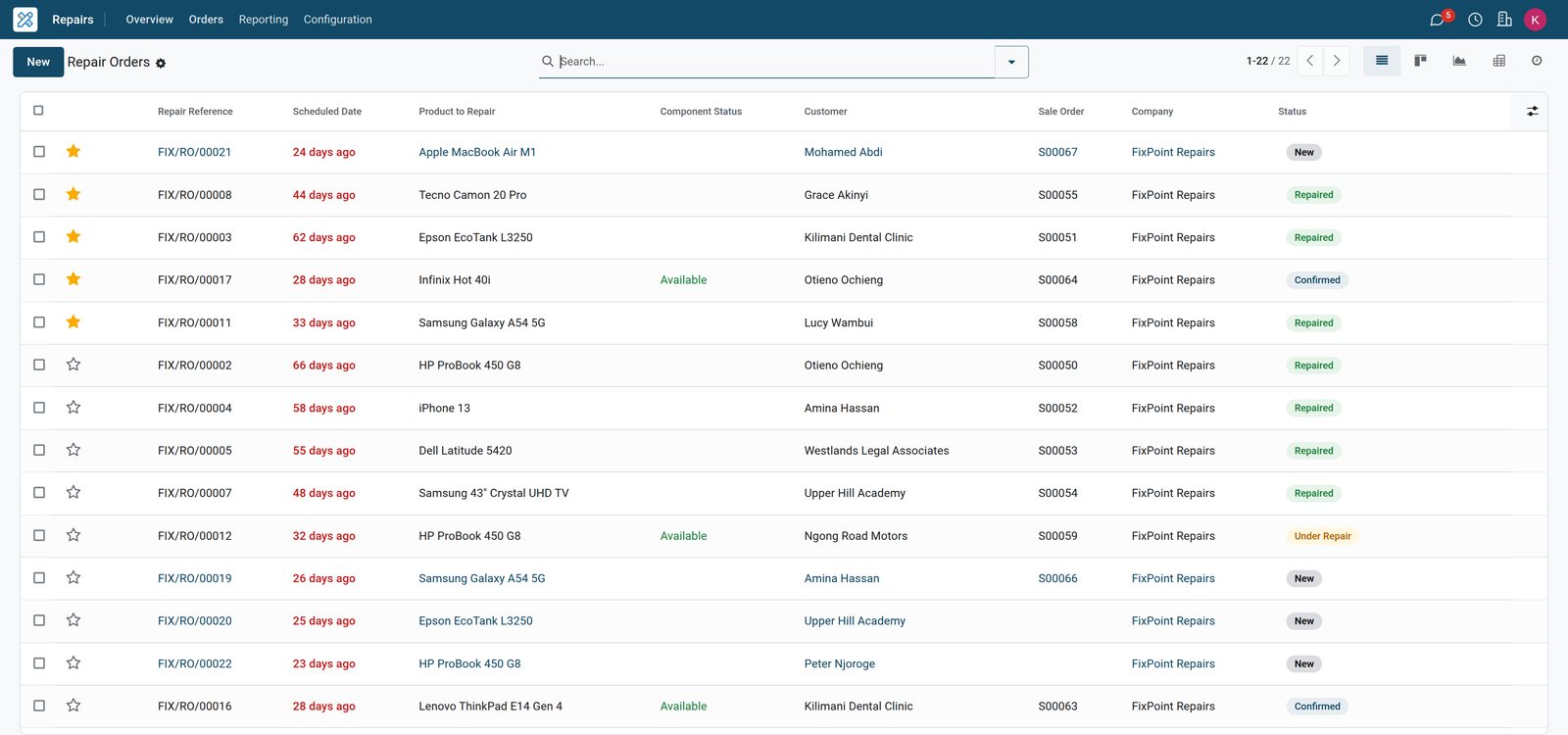Select the checkbox for FIX/RO/00011
The width and height of the screenshot is (1568, 735).
(39, 321)
